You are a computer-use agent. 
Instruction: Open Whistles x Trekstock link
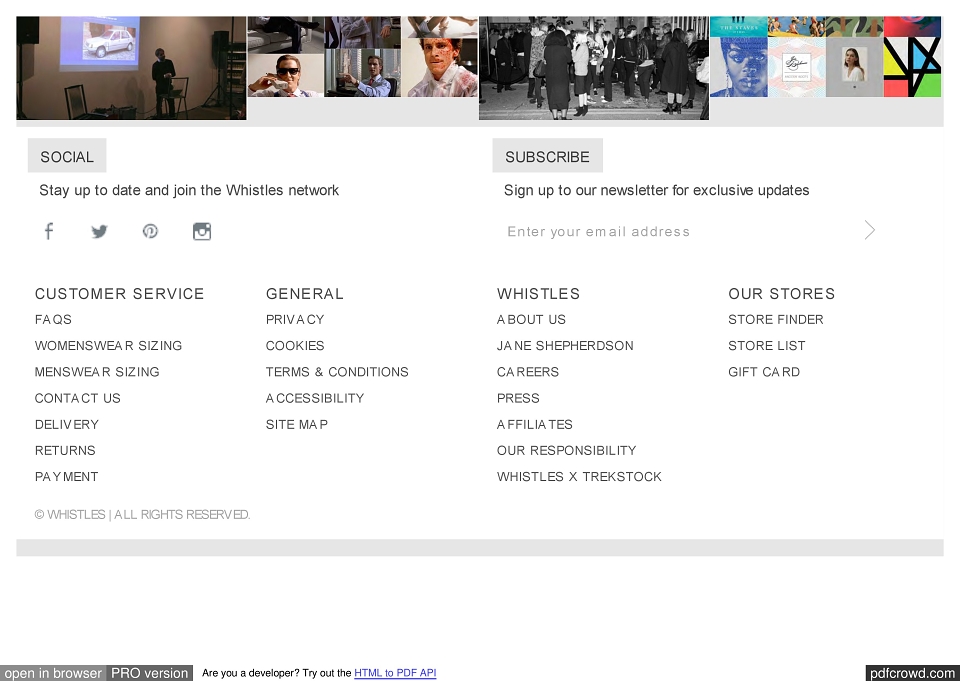(579, 477)
